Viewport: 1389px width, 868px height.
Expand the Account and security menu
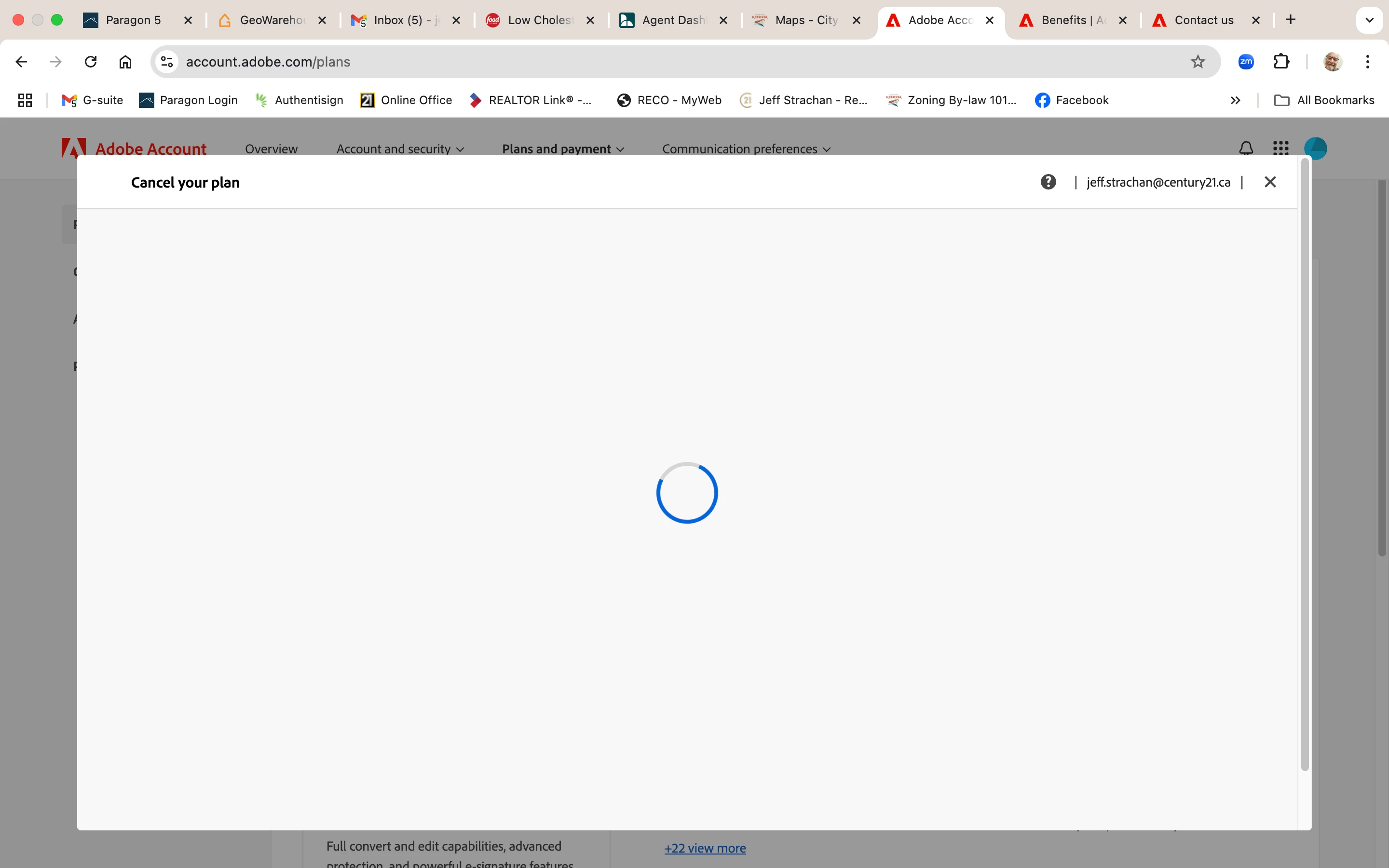pyautogui.click(x=399, y=149)
